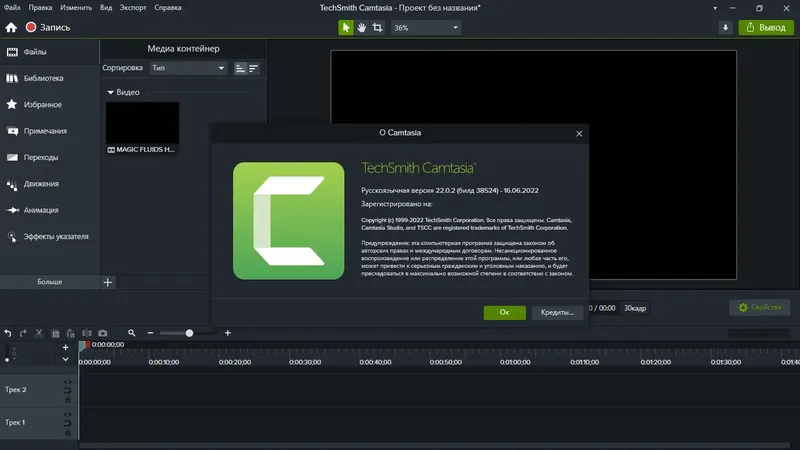The width and height of the screenshot is (800, 450).
Task: Click the plus icon next to Больше
Action: tap(108, 282)
